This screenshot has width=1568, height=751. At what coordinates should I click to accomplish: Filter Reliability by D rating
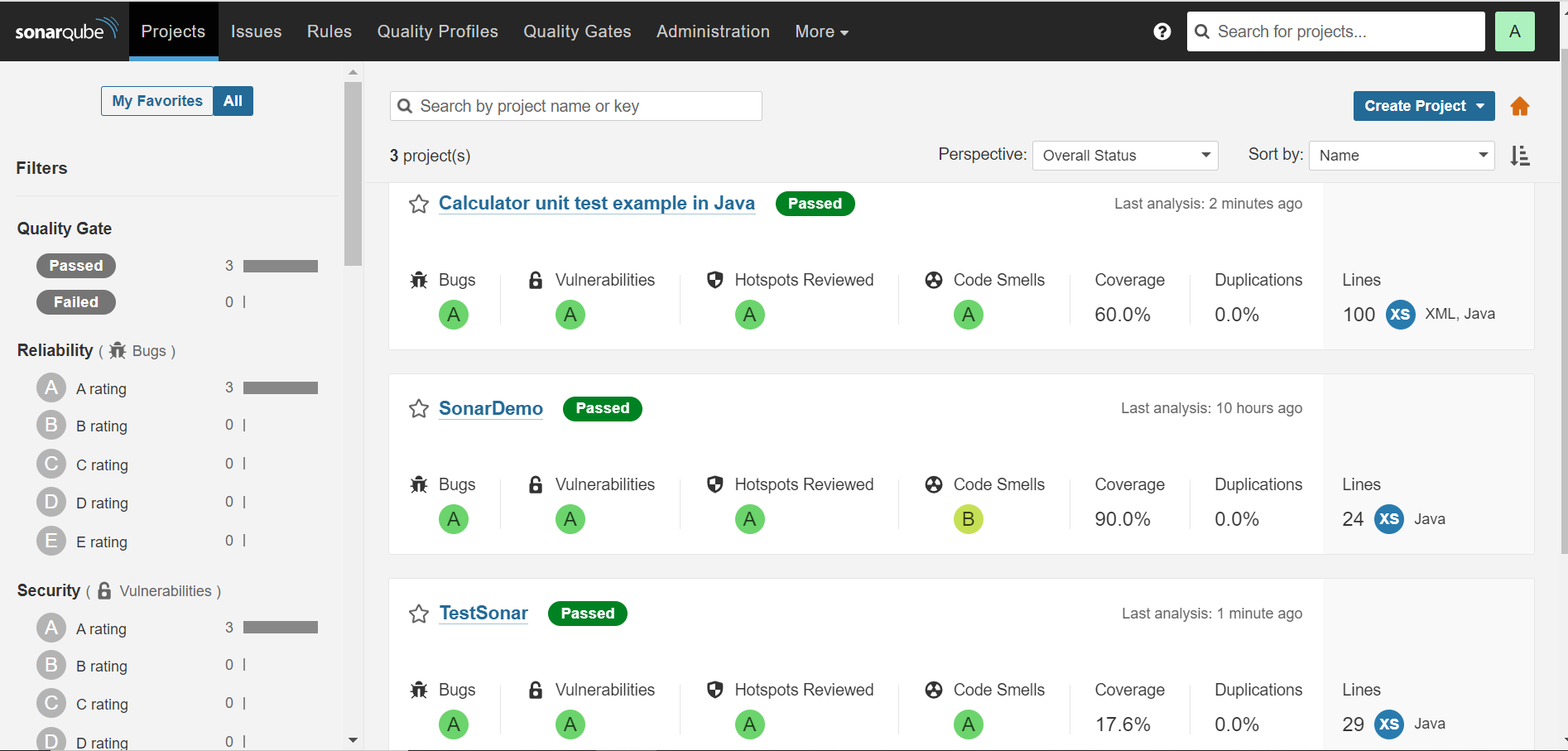tap(176, 503)
